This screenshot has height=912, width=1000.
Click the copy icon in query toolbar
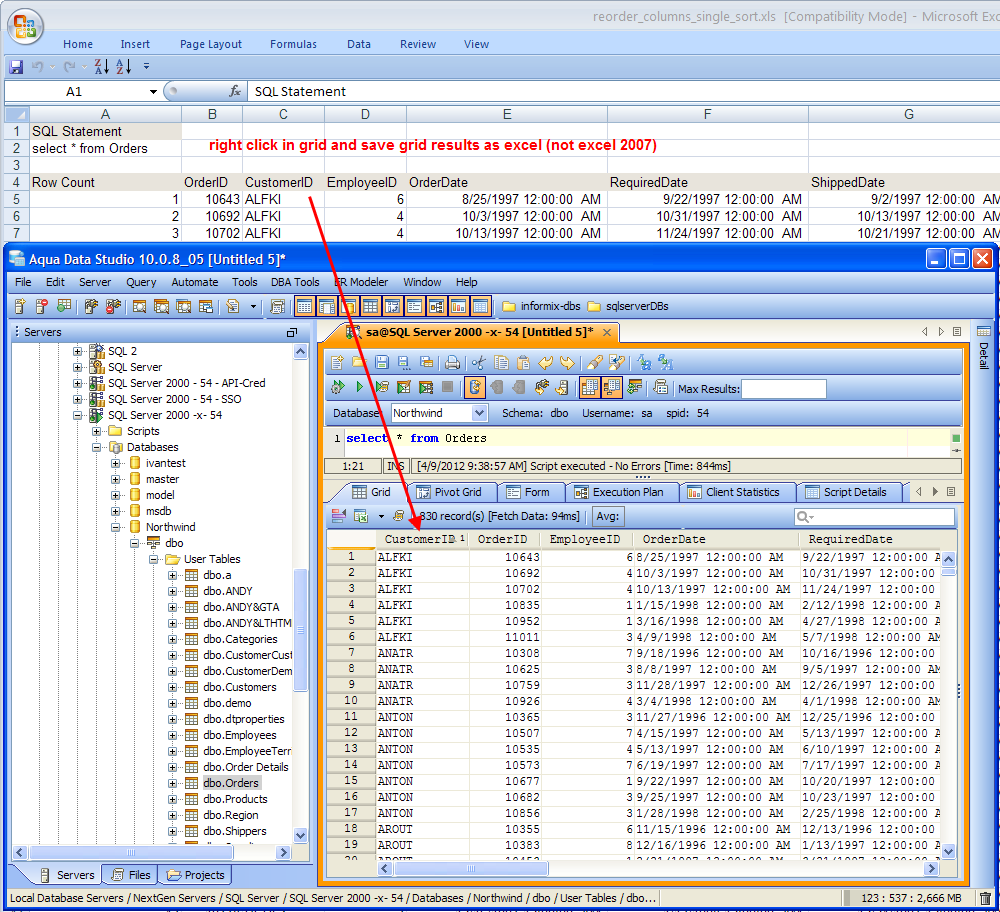[501, 363]
